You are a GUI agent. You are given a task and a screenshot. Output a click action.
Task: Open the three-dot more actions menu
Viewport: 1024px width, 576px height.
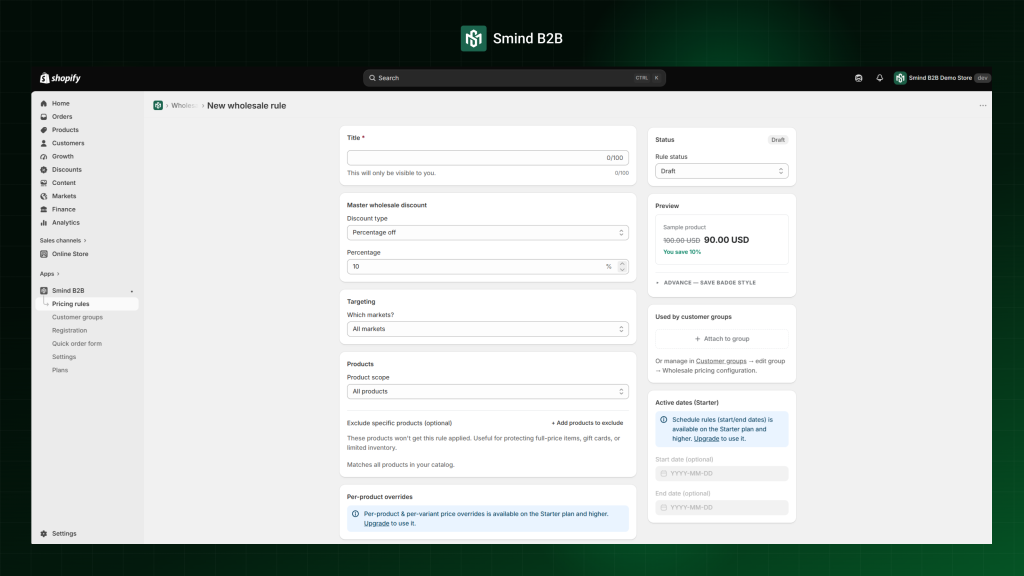coord(982,105)
